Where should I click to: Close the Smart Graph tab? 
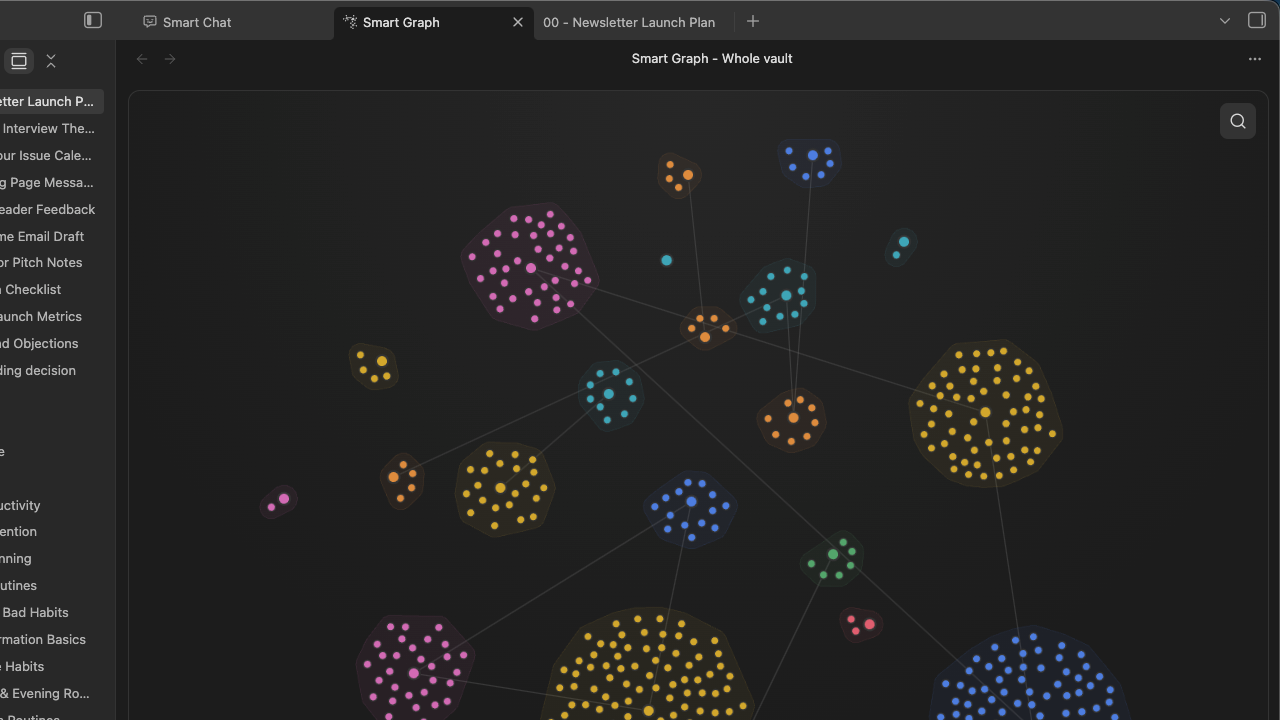point(518,22)
